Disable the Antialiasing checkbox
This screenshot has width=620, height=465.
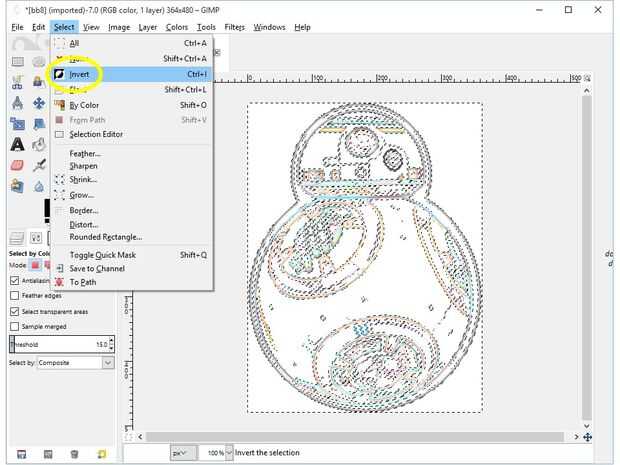tap(15, 280)
